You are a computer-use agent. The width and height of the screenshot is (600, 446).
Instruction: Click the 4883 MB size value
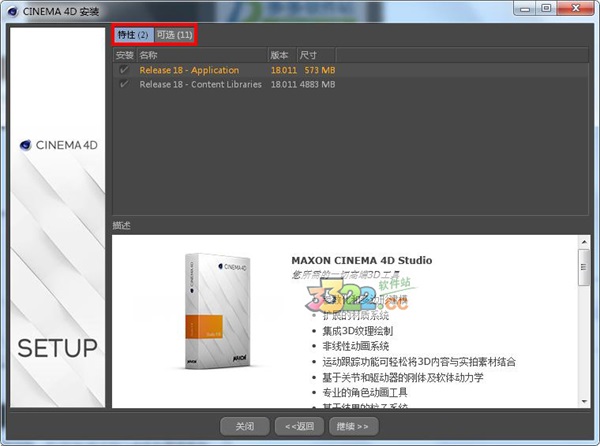[317, 84]
